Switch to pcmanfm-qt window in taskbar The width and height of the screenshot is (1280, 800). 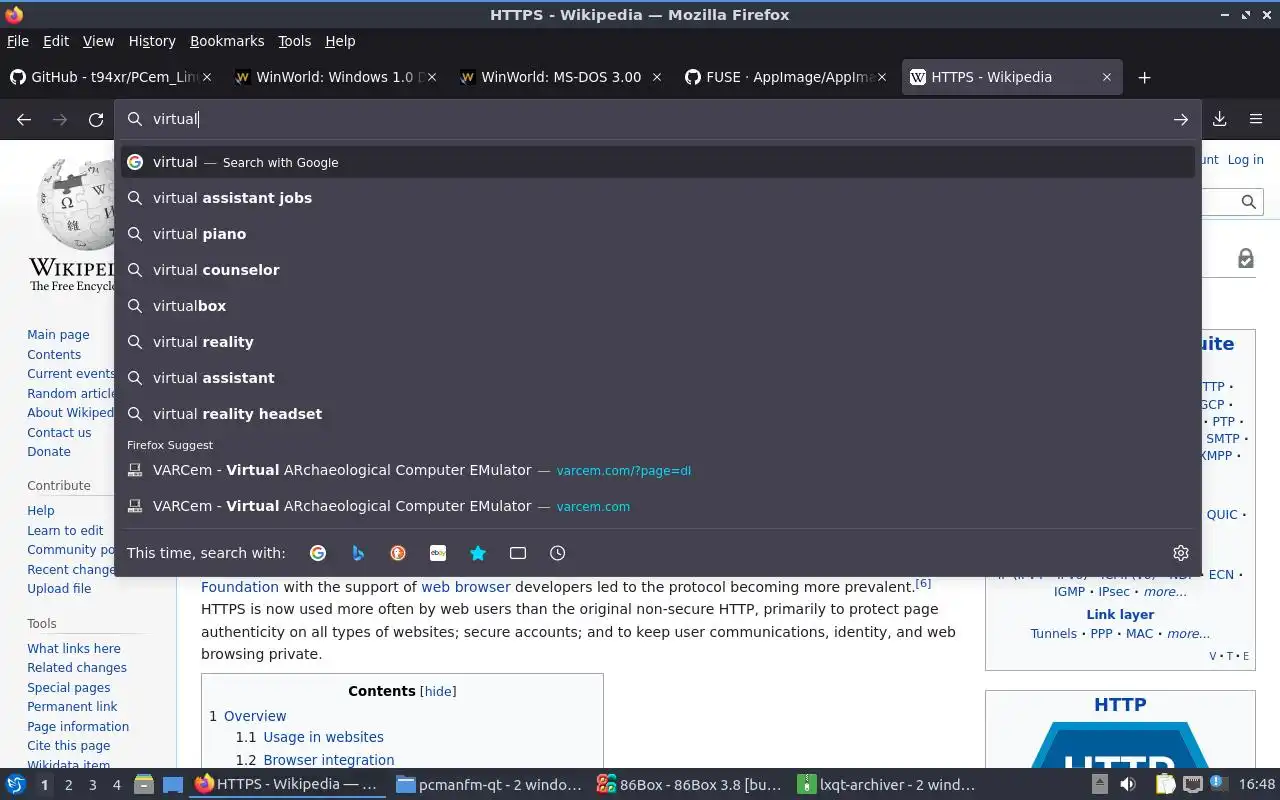tap(489, 784)
